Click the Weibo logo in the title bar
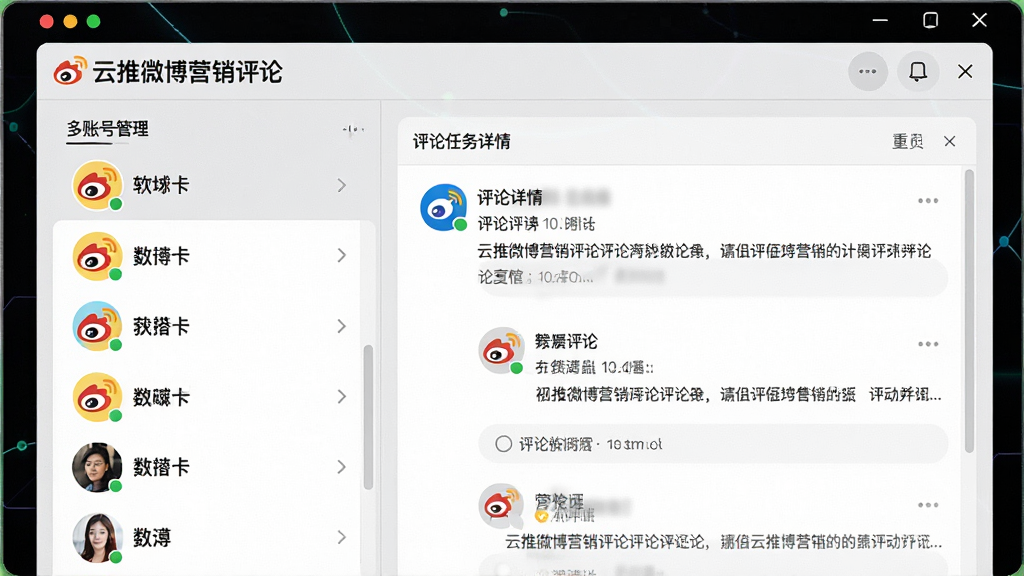The width and height of the screenshot is (1024, 576). click(x=70, y=71)
